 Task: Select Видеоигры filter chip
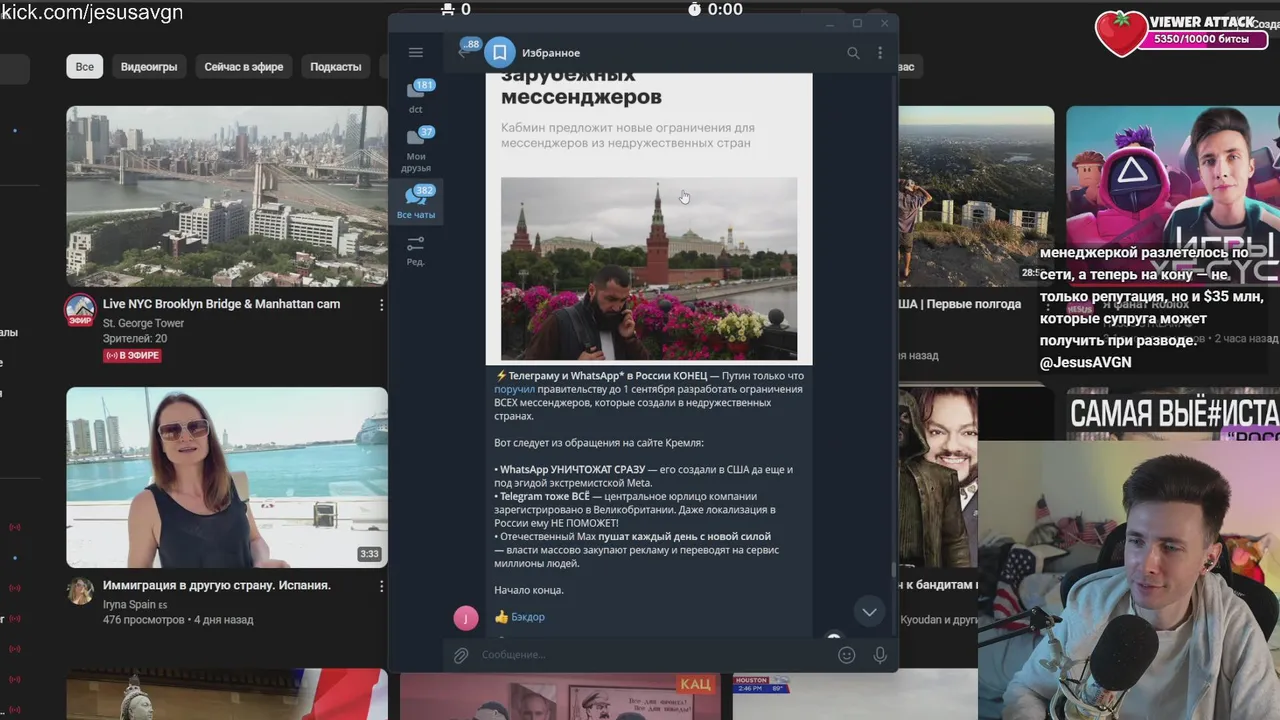tap(149, 67)
